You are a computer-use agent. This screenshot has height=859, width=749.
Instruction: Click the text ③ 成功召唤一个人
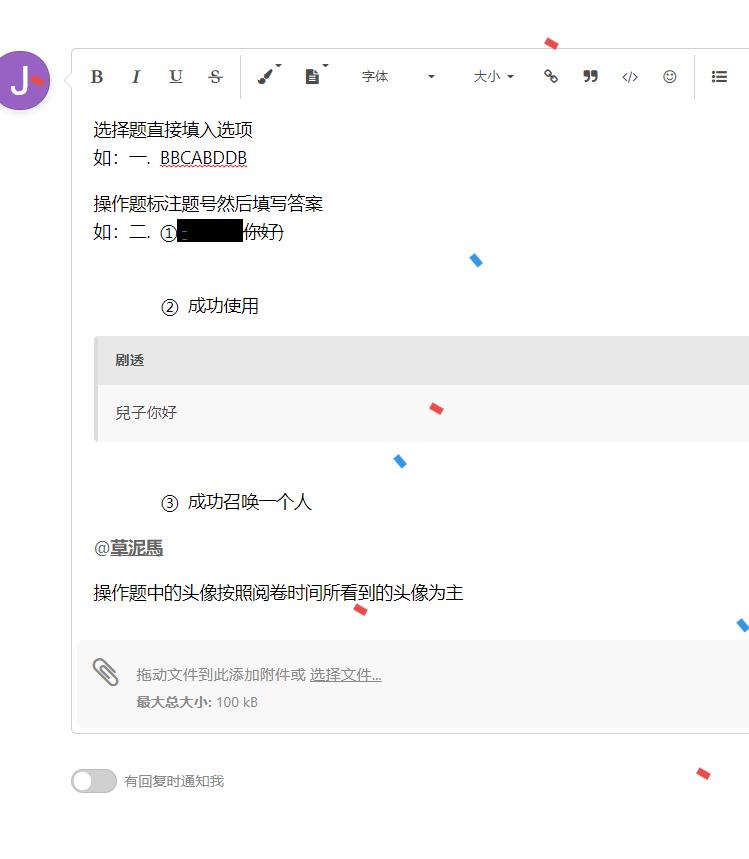click(x=236, y=502)
